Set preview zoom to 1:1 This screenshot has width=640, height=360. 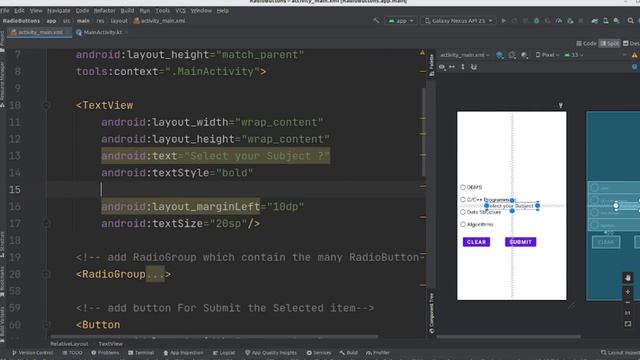tap(628, 313)
